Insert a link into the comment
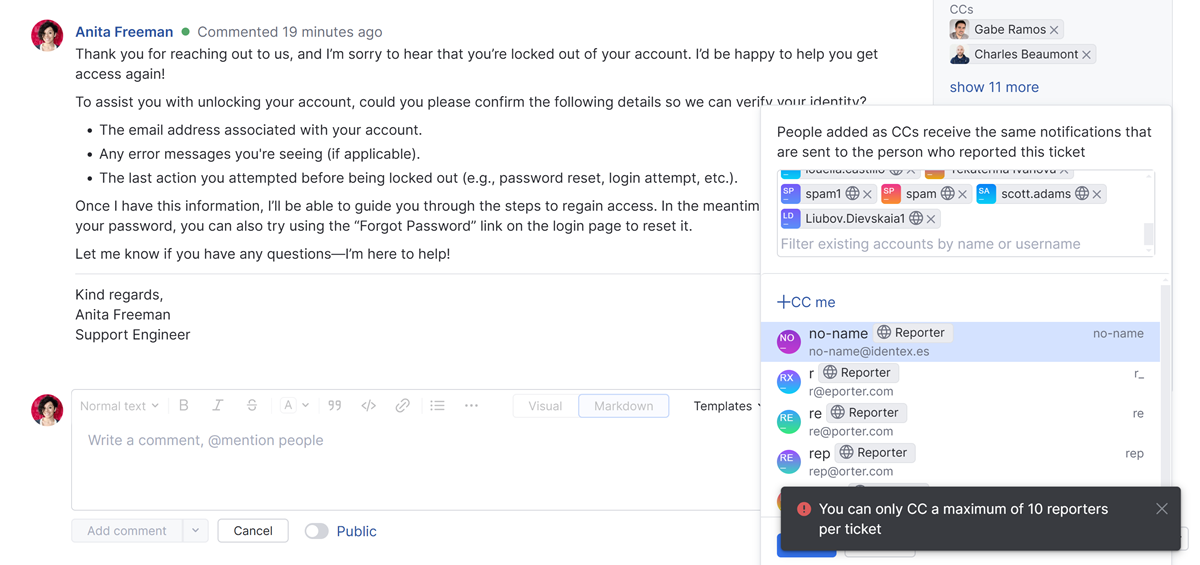Screen dimensions: 1200x565 click(403, 406)
